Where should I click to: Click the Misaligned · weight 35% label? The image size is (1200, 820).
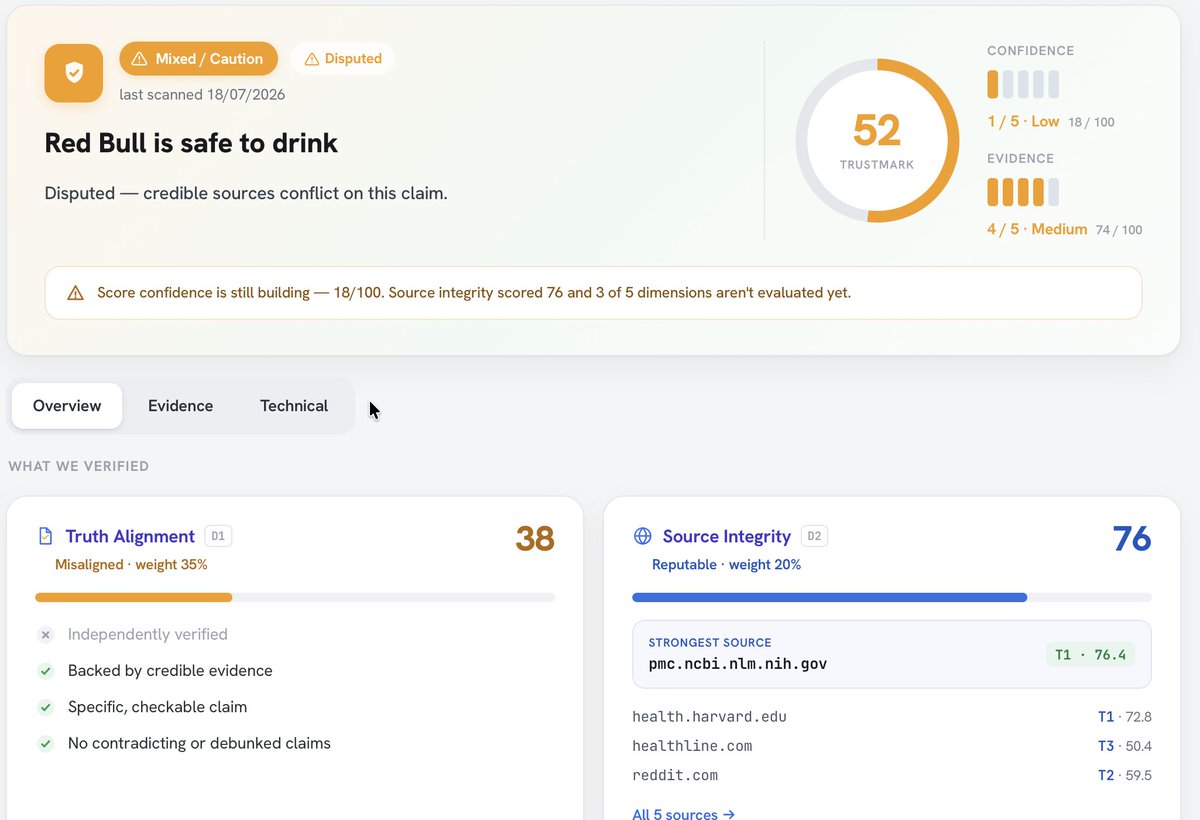pyautogui.click(x=131, y=565)
